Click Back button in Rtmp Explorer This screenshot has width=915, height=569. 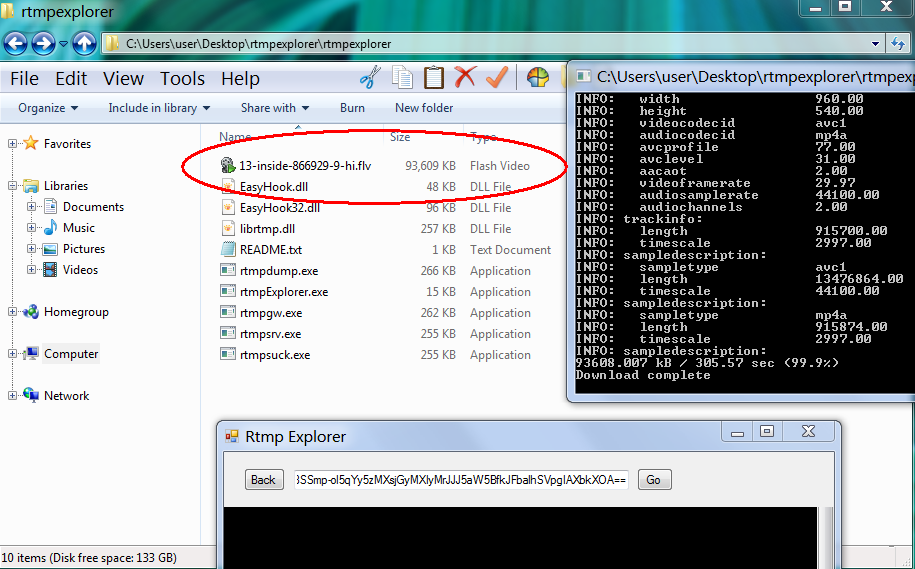(264, 480)
